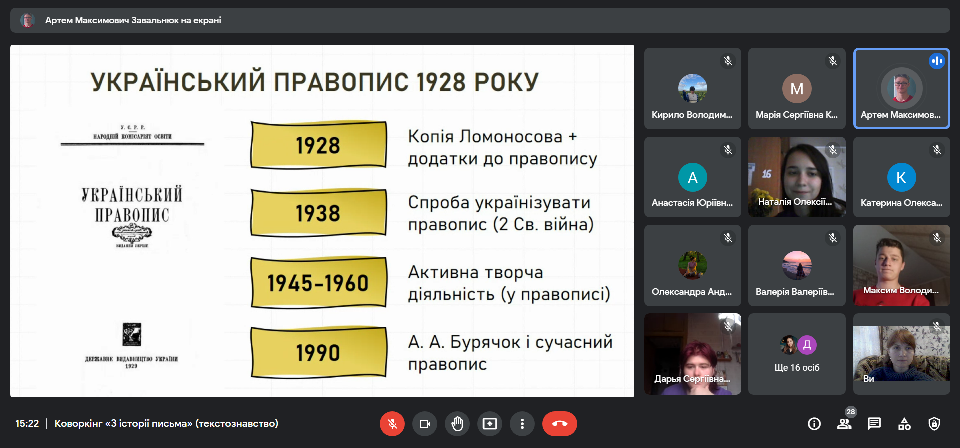Click muted mic icon on Катерина tile
The width and height of the screenshot is (960, 448).
pos(937,149)
